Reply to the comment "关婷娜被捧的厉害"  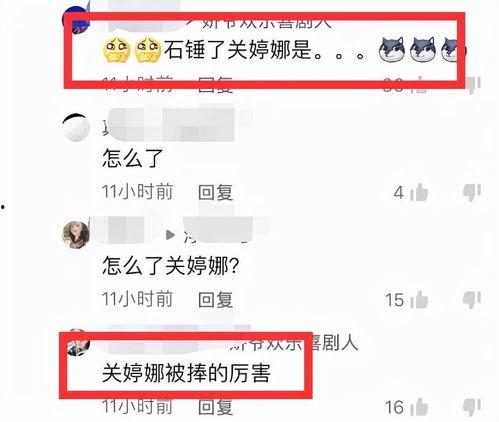(x=215, y=407)
